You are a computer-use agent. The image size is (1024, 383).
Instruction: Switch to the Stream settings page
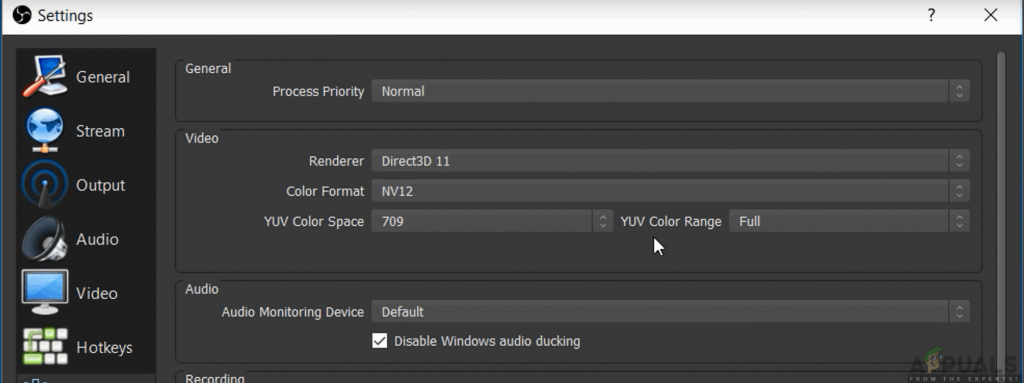coord(86,131)
